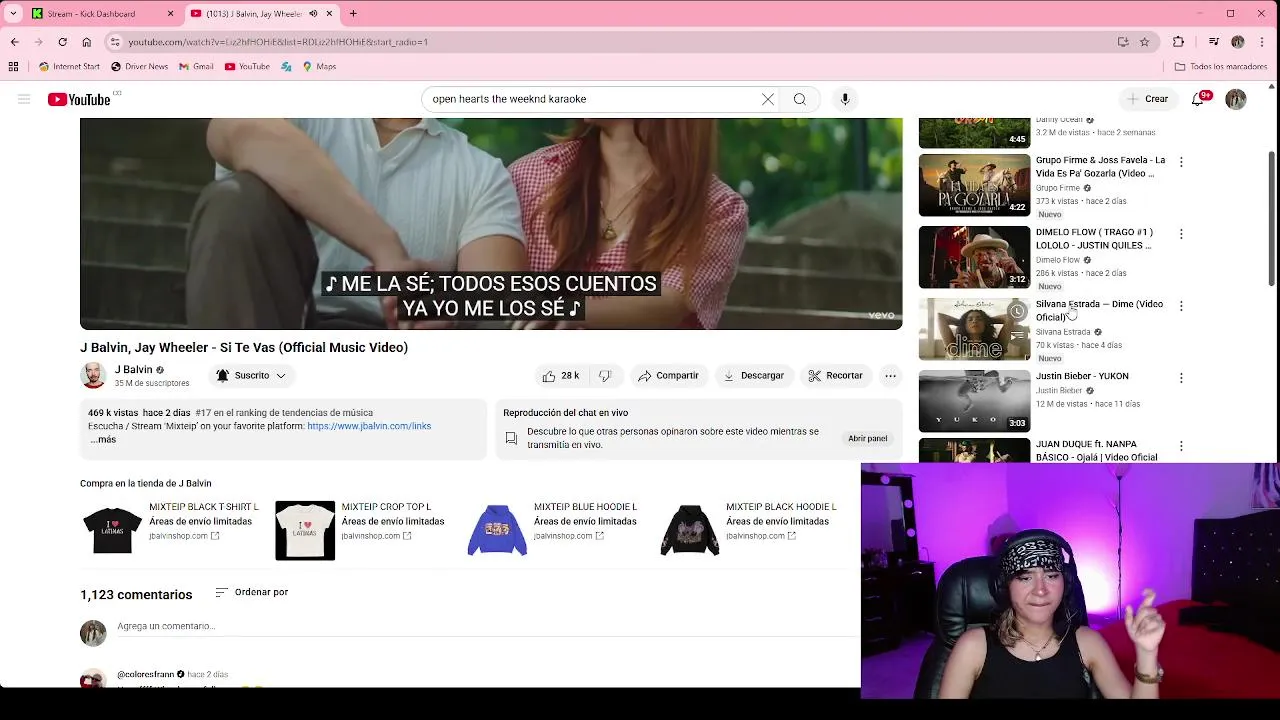The height and width of the screenshot is (720, 1280).
Task: Switch to Stream - Kick Dashboard tab
Action: coord(100,14)
